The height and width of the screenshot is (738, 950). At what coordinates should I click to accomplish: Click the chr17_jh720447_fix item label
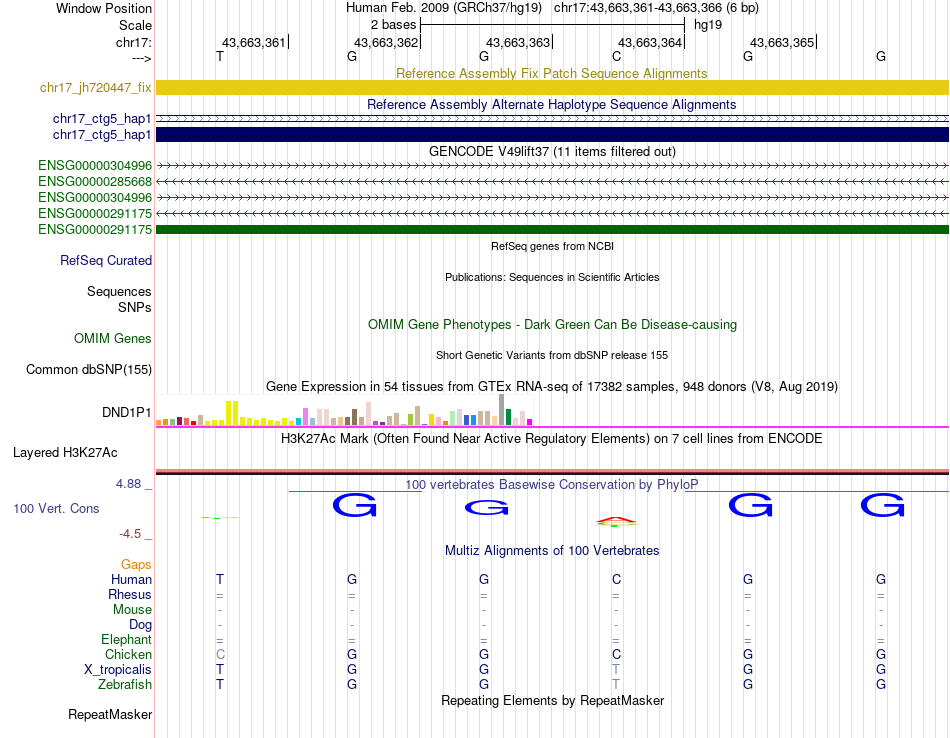pos(95,87)
